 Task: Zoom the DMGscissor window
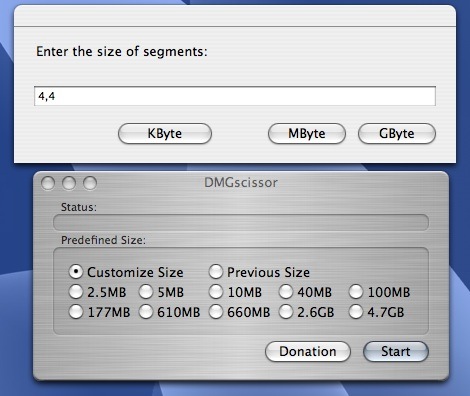point(90,183)
